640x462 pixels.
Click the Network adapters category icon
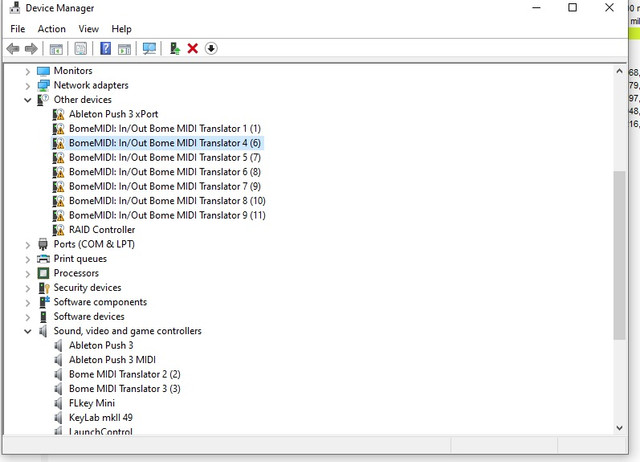(x=43, y=85)
